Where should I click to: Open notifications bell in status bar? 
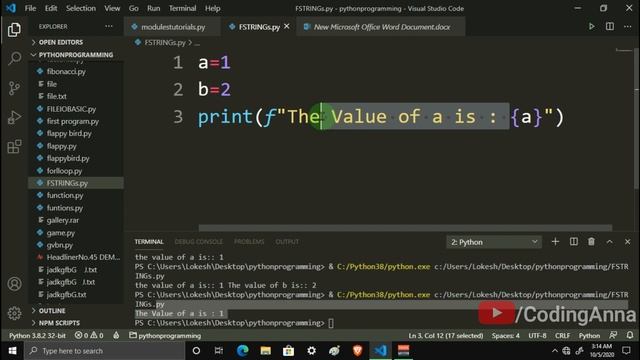pos(630,336)
